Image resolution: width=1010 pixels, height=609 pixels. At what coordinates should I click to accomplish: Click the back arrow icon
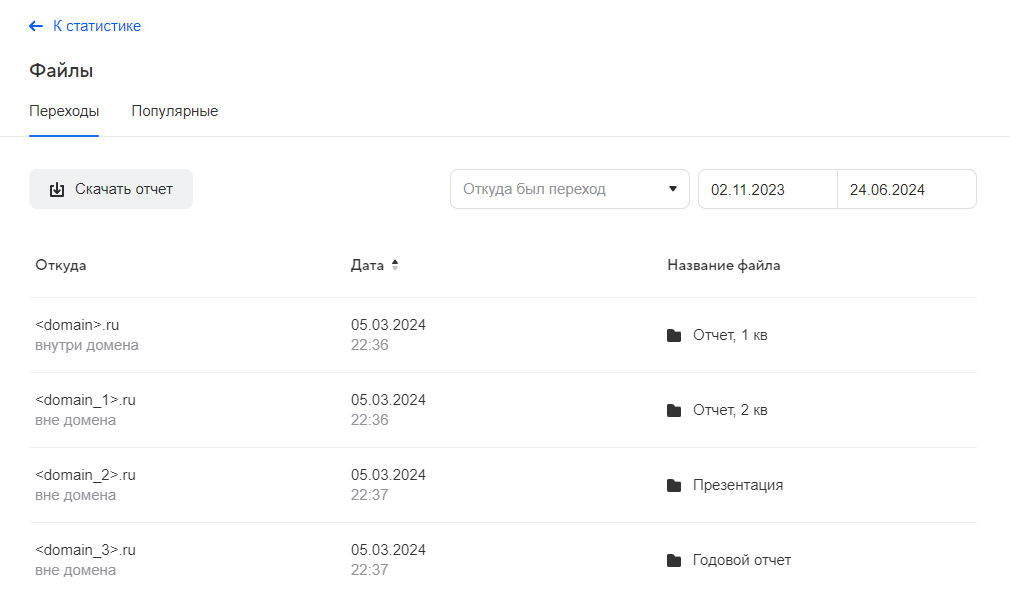36,26
